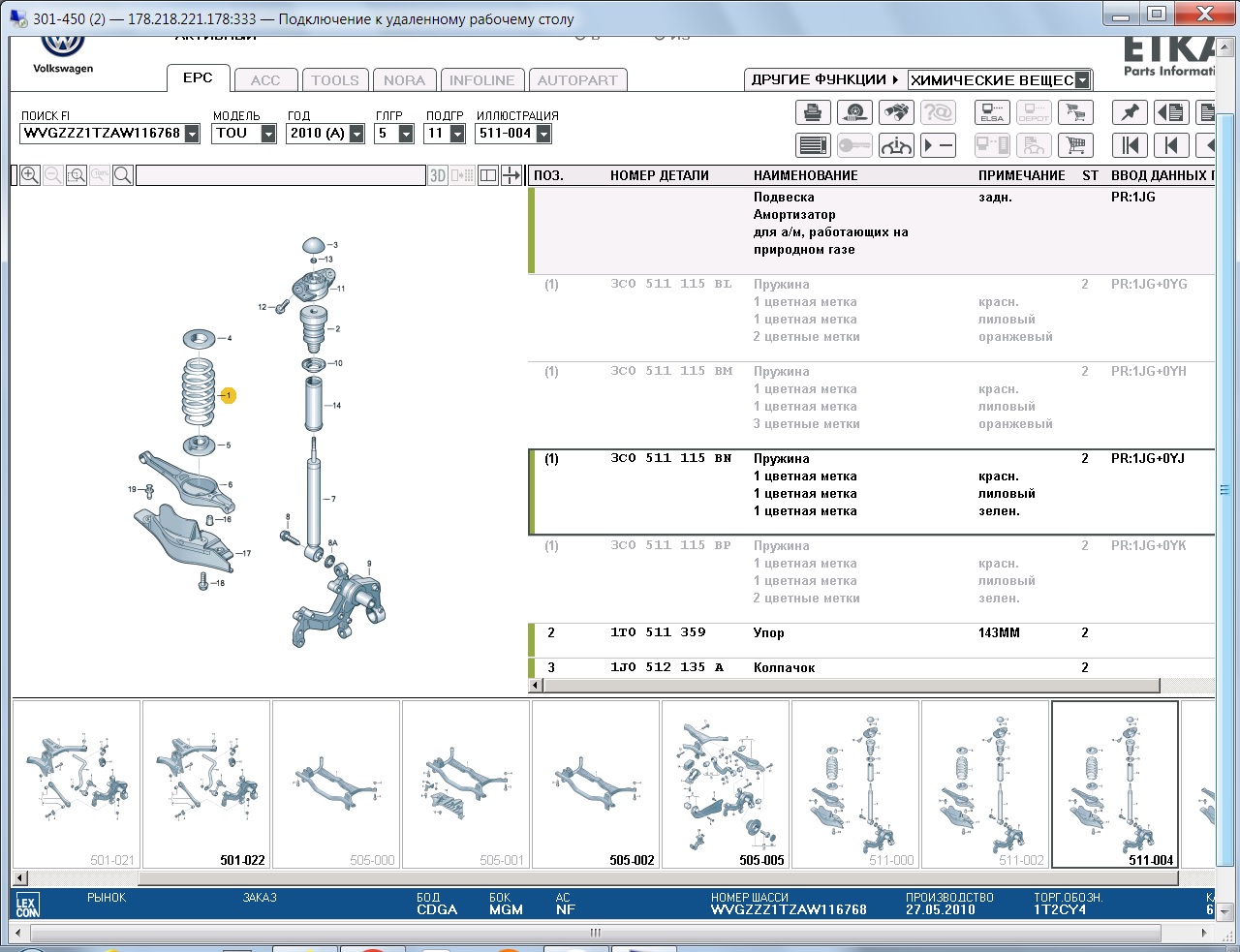Open the INFOLINE tab
Screen dimensions: 1240x952
482,80
